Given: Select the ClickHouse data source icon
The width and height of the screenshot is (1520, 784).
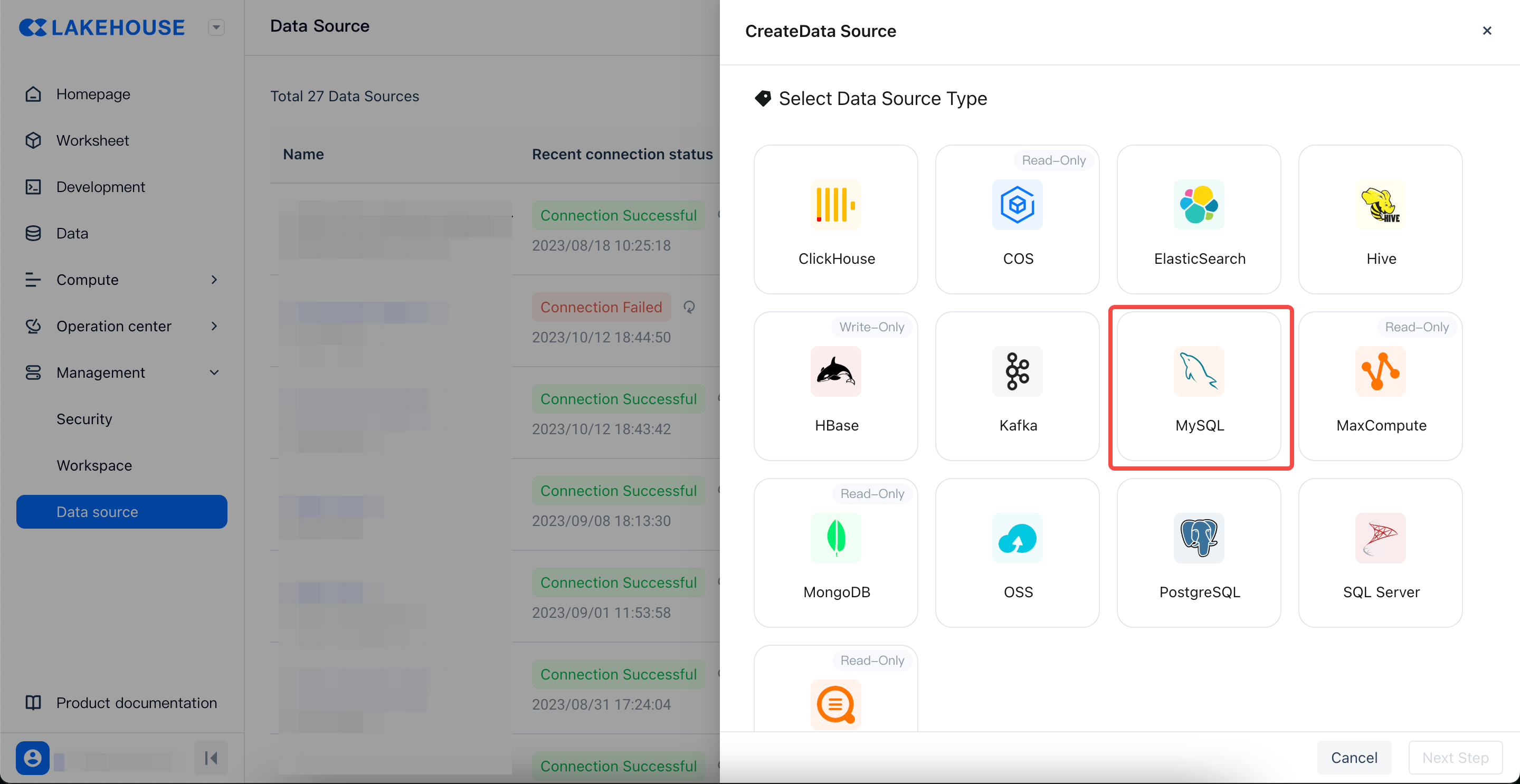Looking at the screenshot, I should [835, 205].
